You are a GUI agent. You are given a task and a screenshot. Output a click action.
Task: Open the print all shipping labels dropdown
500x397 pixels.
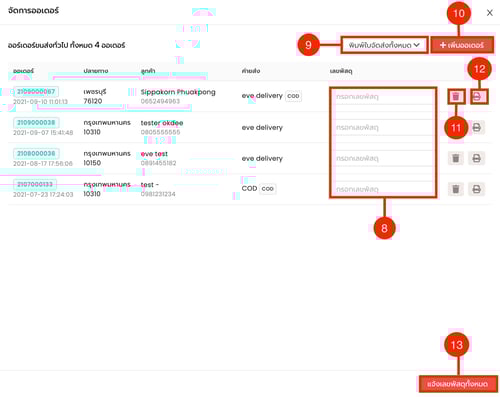384,45
